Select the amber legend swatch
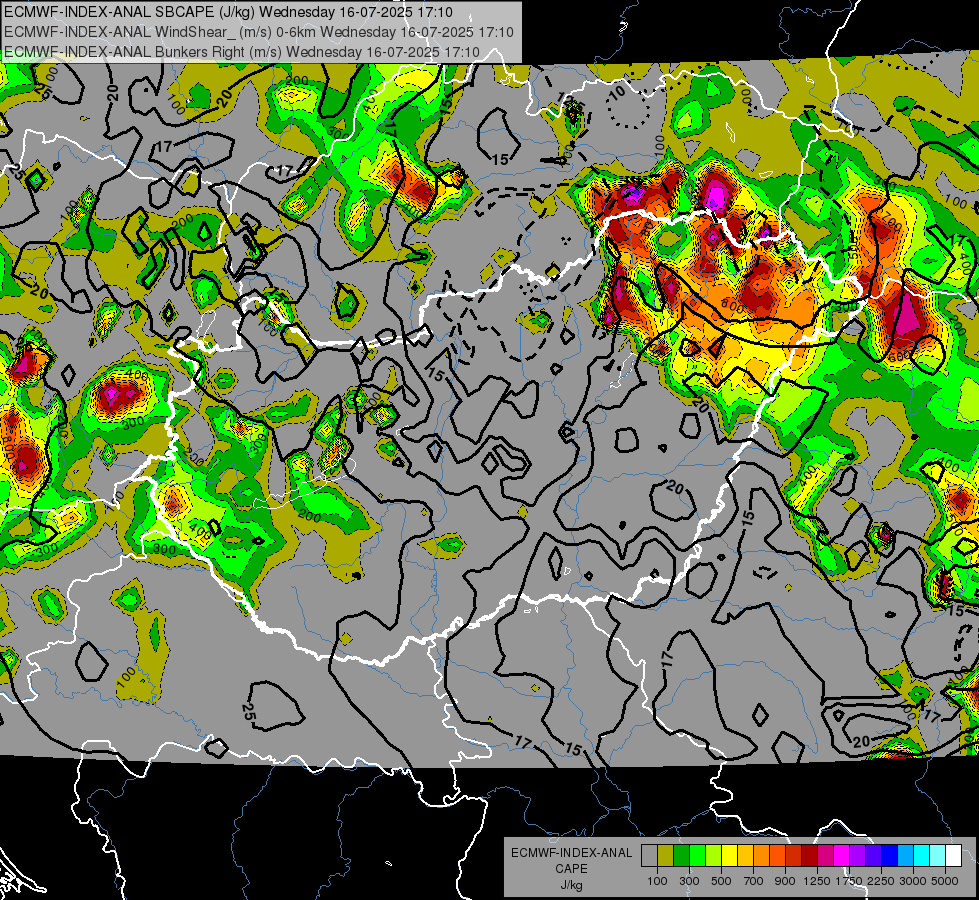 pos(745,856)
